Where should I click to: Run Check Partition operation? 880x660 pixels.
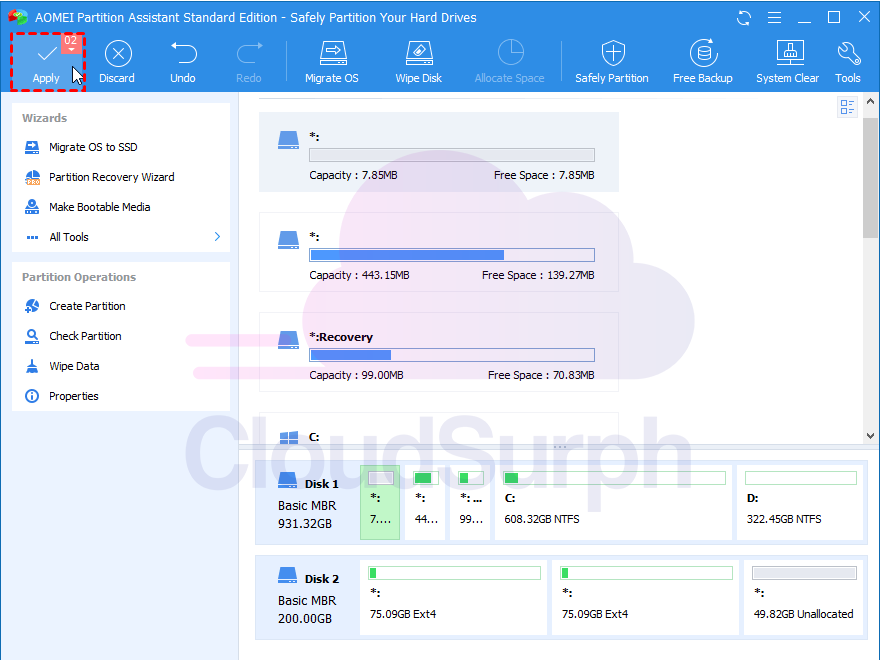click(85, 336)
